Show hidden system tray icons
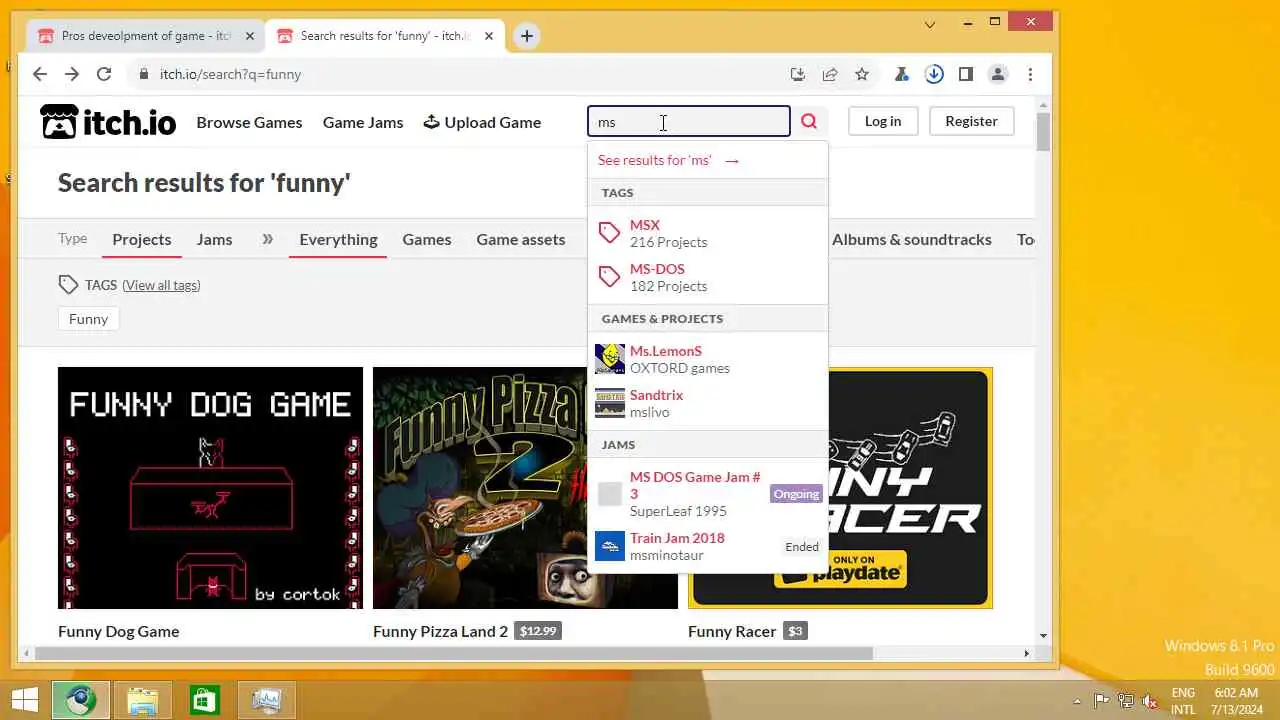This screenshot has height=720, width=1280. pos(1077,701)
